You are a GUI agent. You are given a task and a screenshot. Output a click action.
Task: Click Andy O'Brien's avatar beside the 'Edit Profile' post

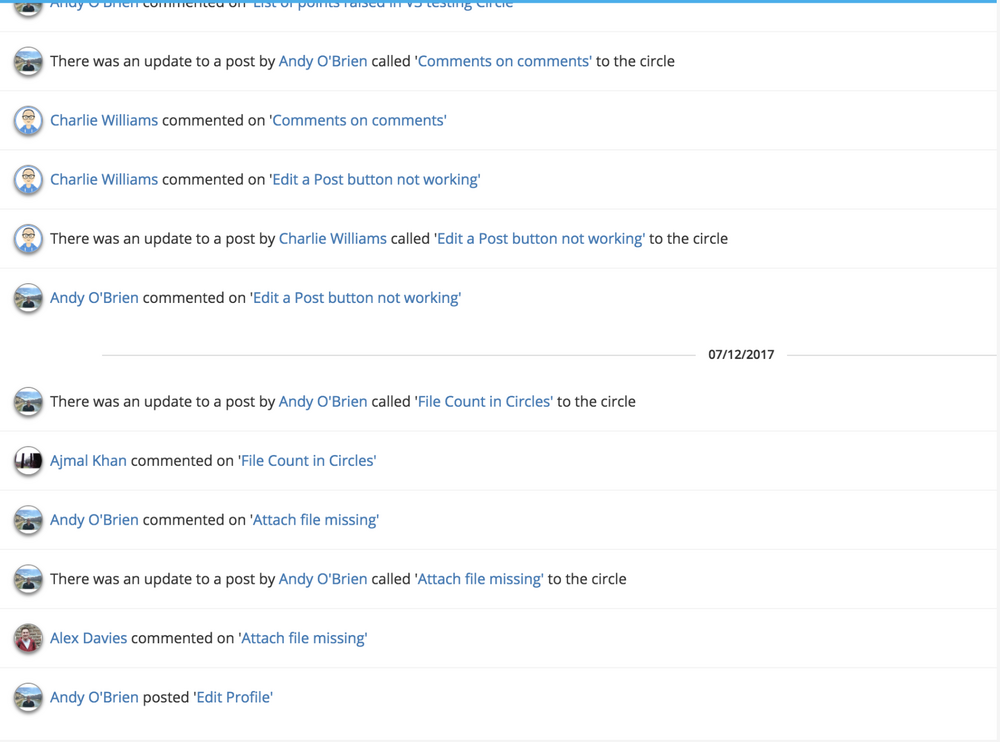pyautogui.click(x=28, y=697)
